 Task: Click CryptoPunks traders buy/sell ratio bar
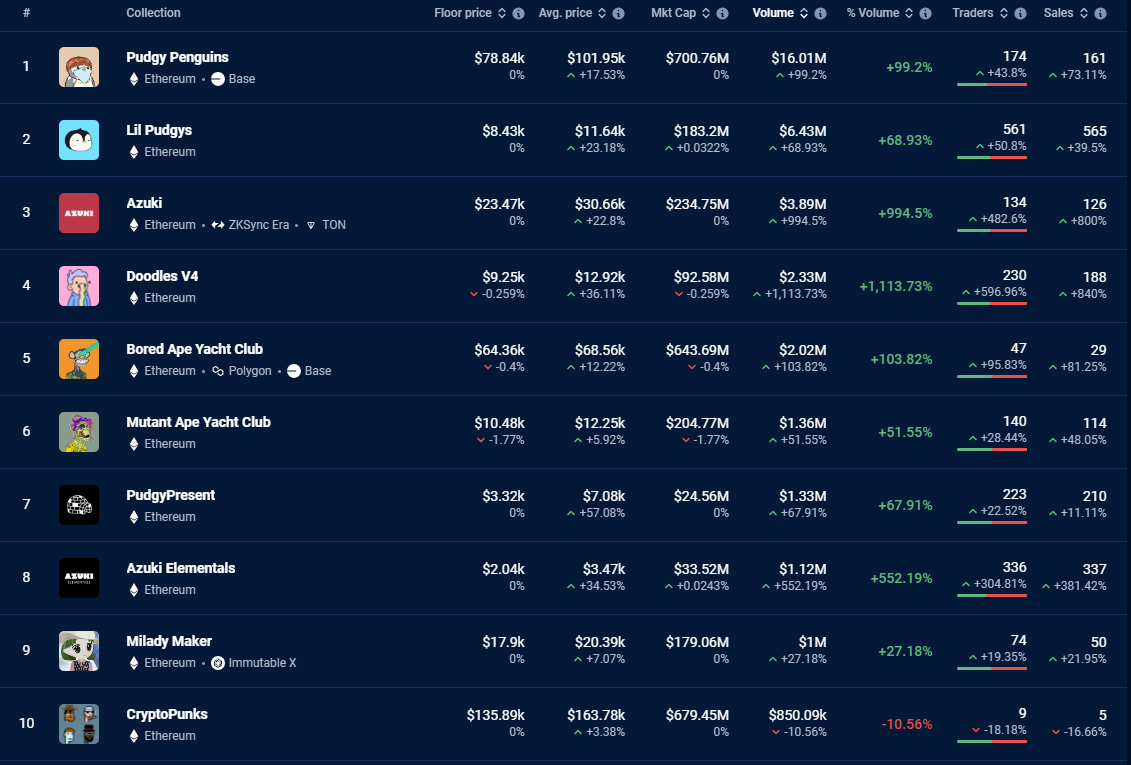tap(992, 741)
